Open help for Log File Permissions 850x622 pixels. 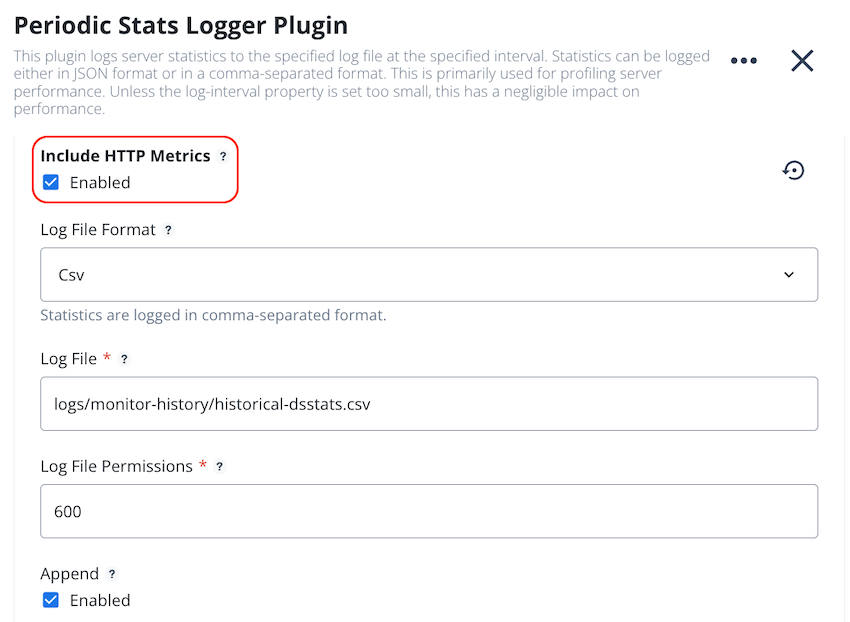[x=220, y=465]
